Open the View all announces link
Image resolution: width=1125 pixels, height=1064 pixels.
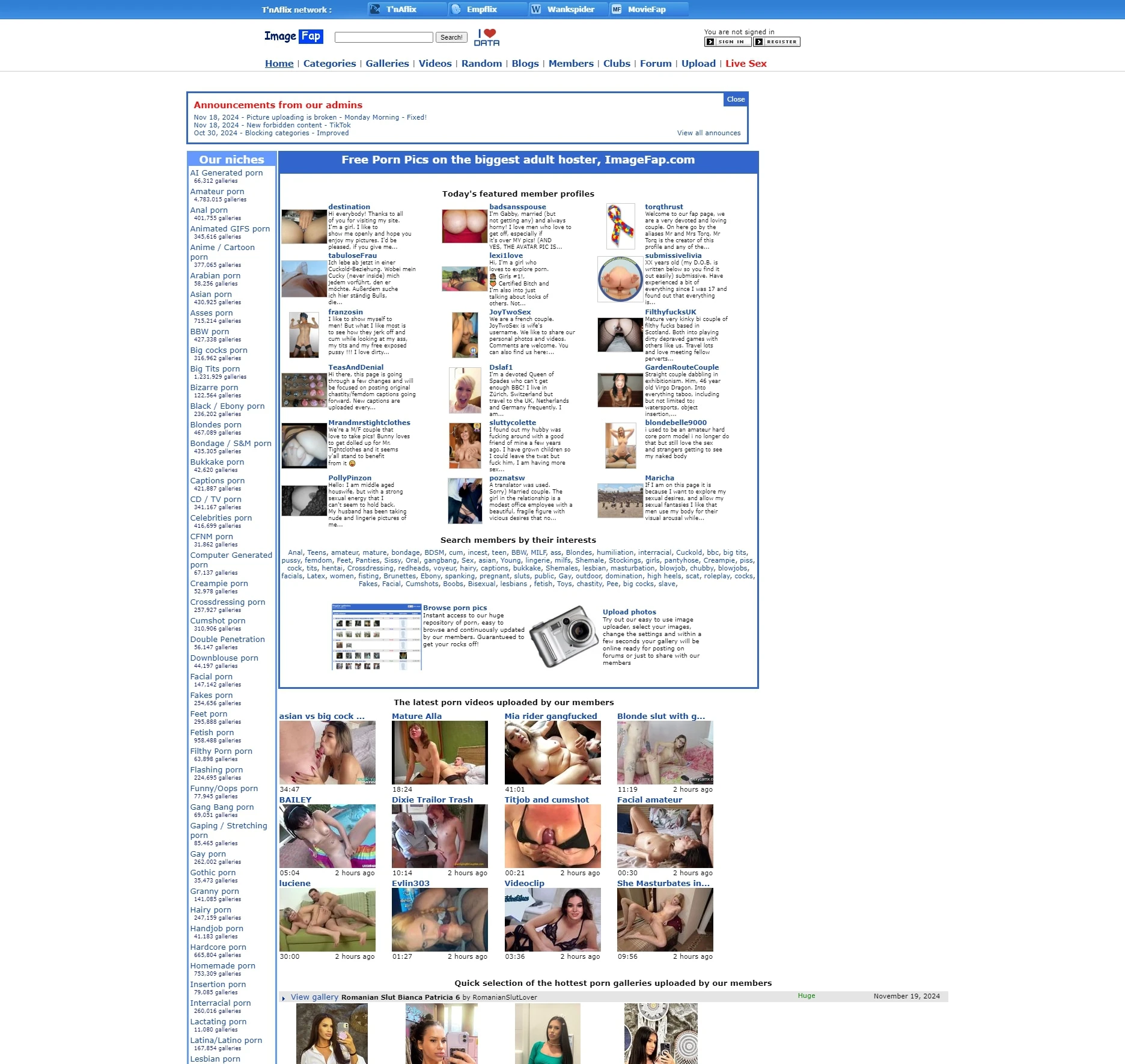(x=709, y=133)
